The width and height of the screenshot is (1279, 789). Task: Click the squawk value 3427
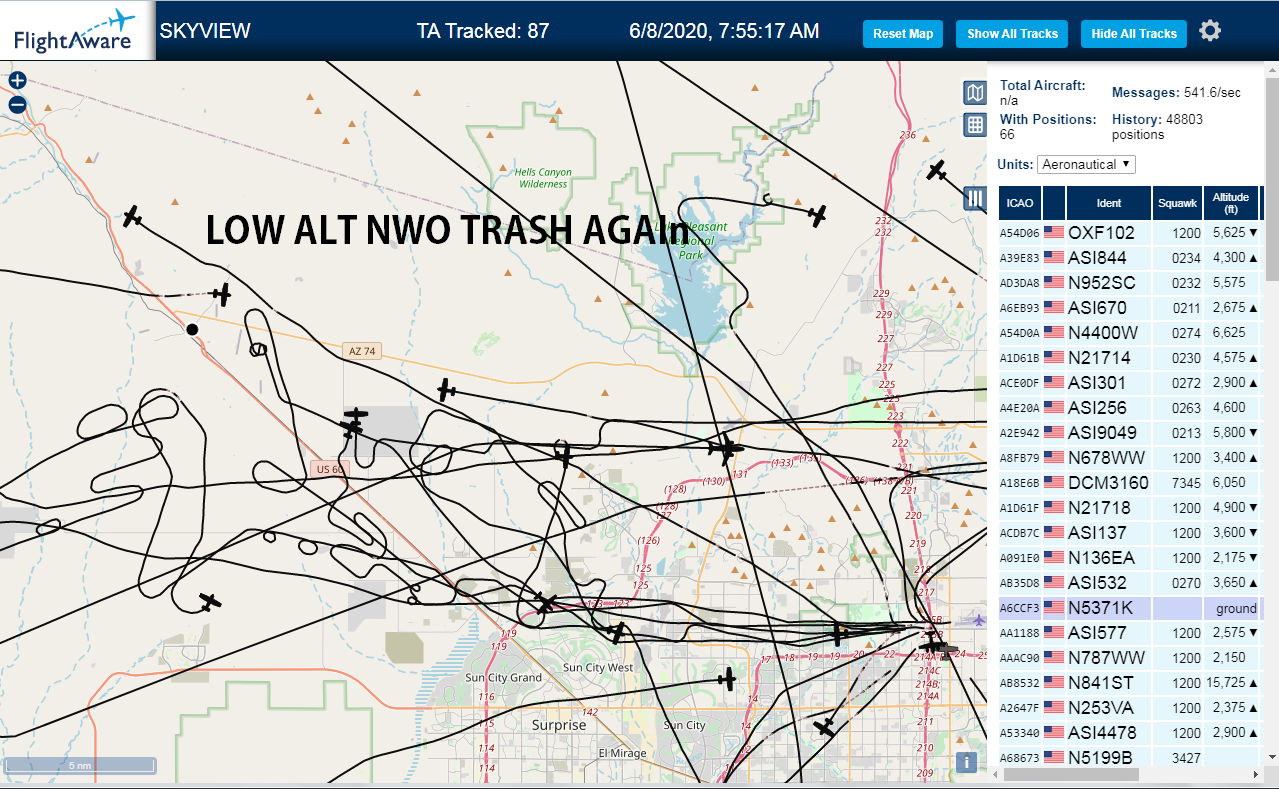[1186, 758]
